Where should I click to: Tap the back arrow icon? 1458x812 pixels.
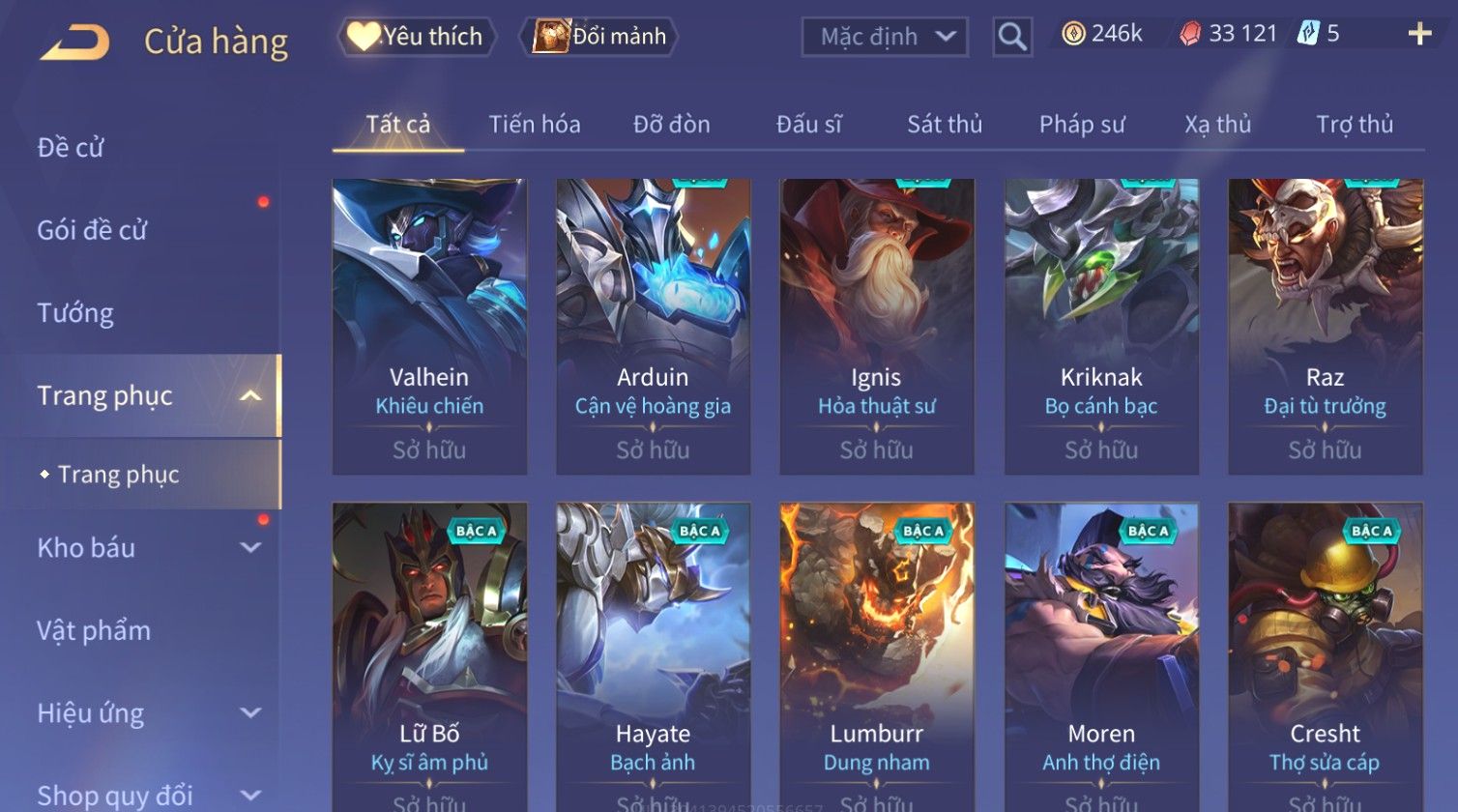(74, 43)
